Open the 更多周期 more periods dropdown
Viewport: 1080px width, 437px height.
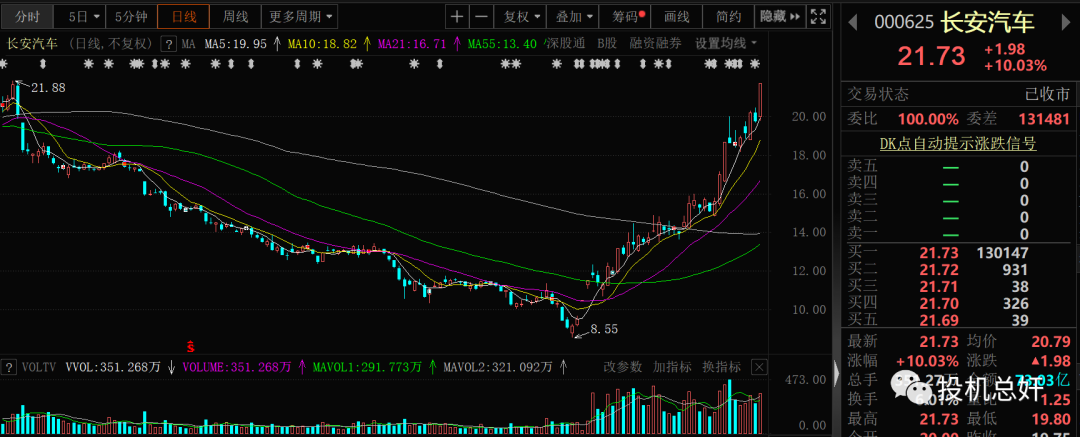click(x=302, y=16)
